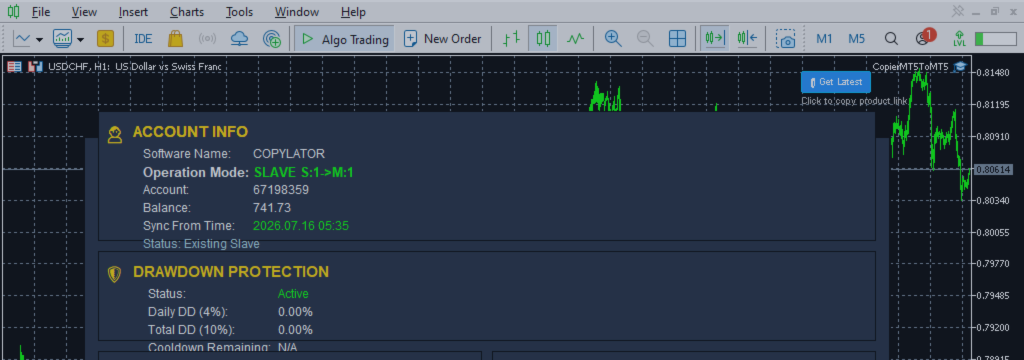Click the SLAVE S:1->M:1 operation mode value
The image size is (1024, 360).
pos(304,172)
